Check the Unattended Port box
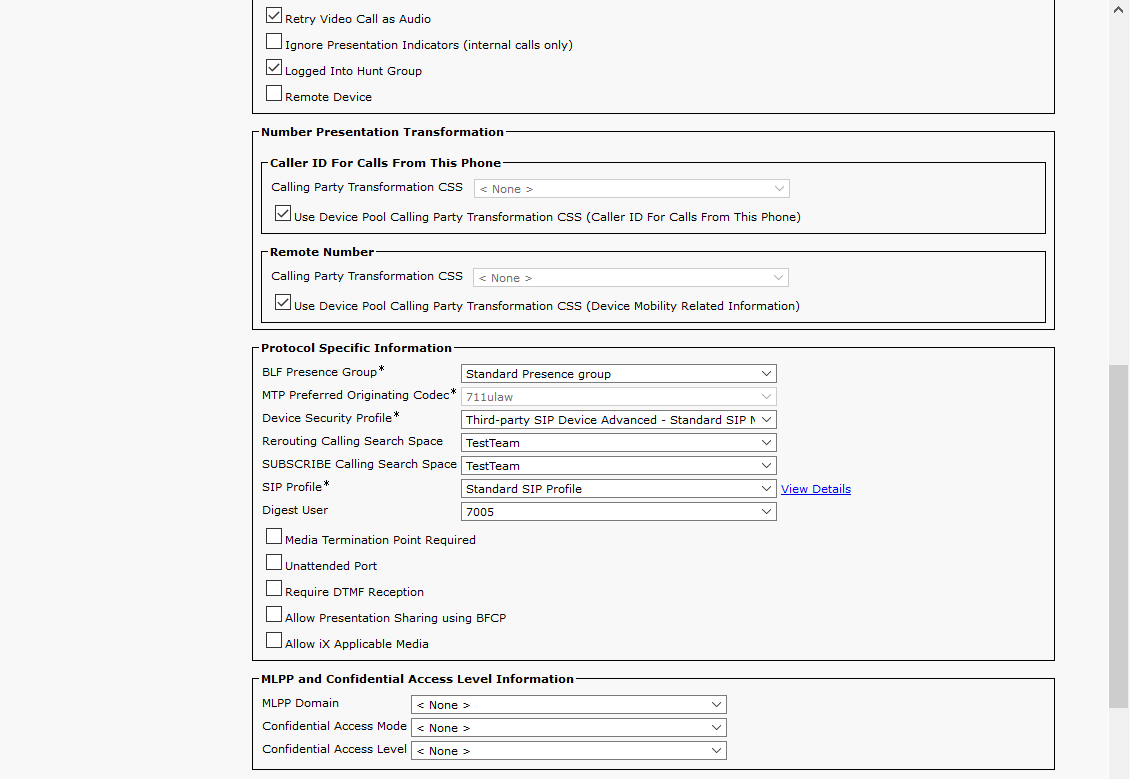The height and width of the screenshot is (779, 1130). (x=274, y=564)
